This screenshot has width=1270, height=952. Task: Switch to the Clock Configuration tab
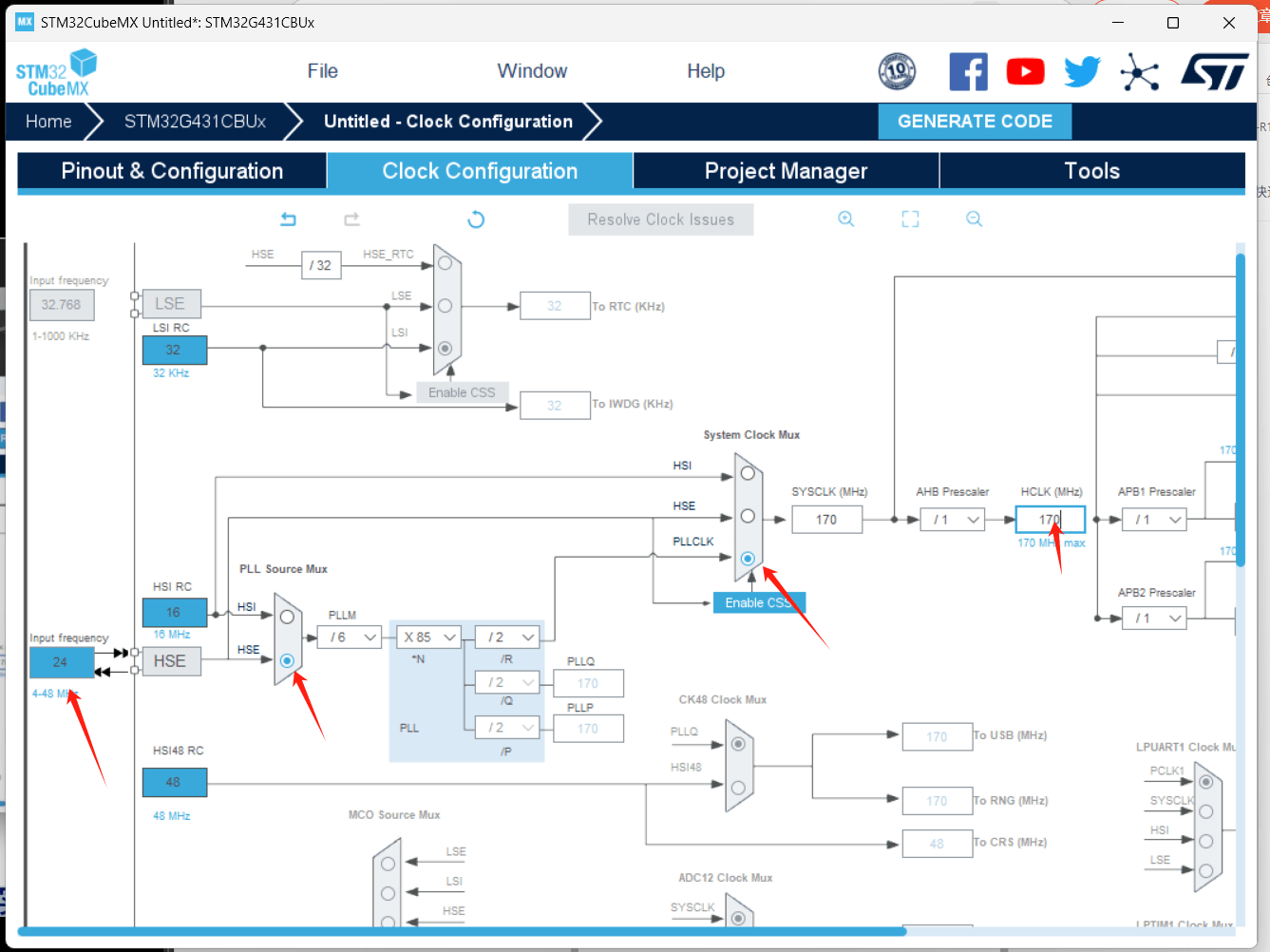point(480,171)
